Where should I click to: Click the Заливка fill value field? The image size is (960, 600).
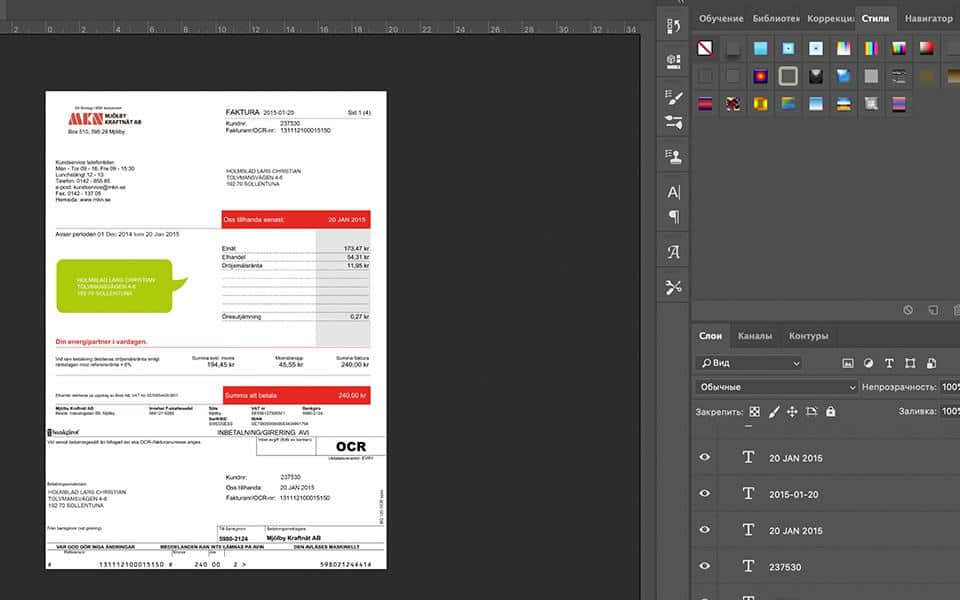pos(950,411)
